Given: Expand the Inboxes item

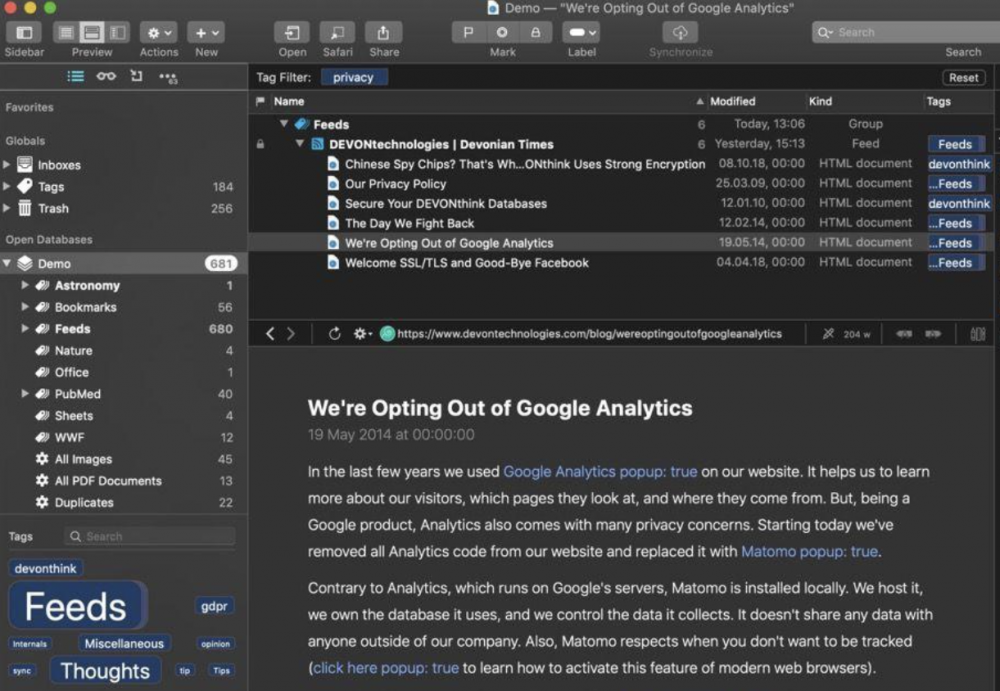Looking at the screenshot, I should [6, 165].
